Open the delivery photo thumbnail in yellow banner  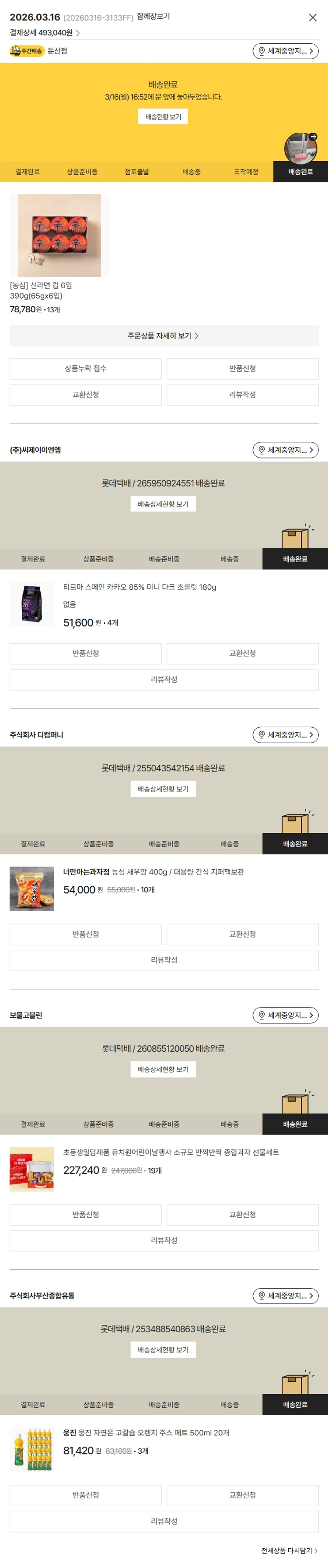click(300, 148)
